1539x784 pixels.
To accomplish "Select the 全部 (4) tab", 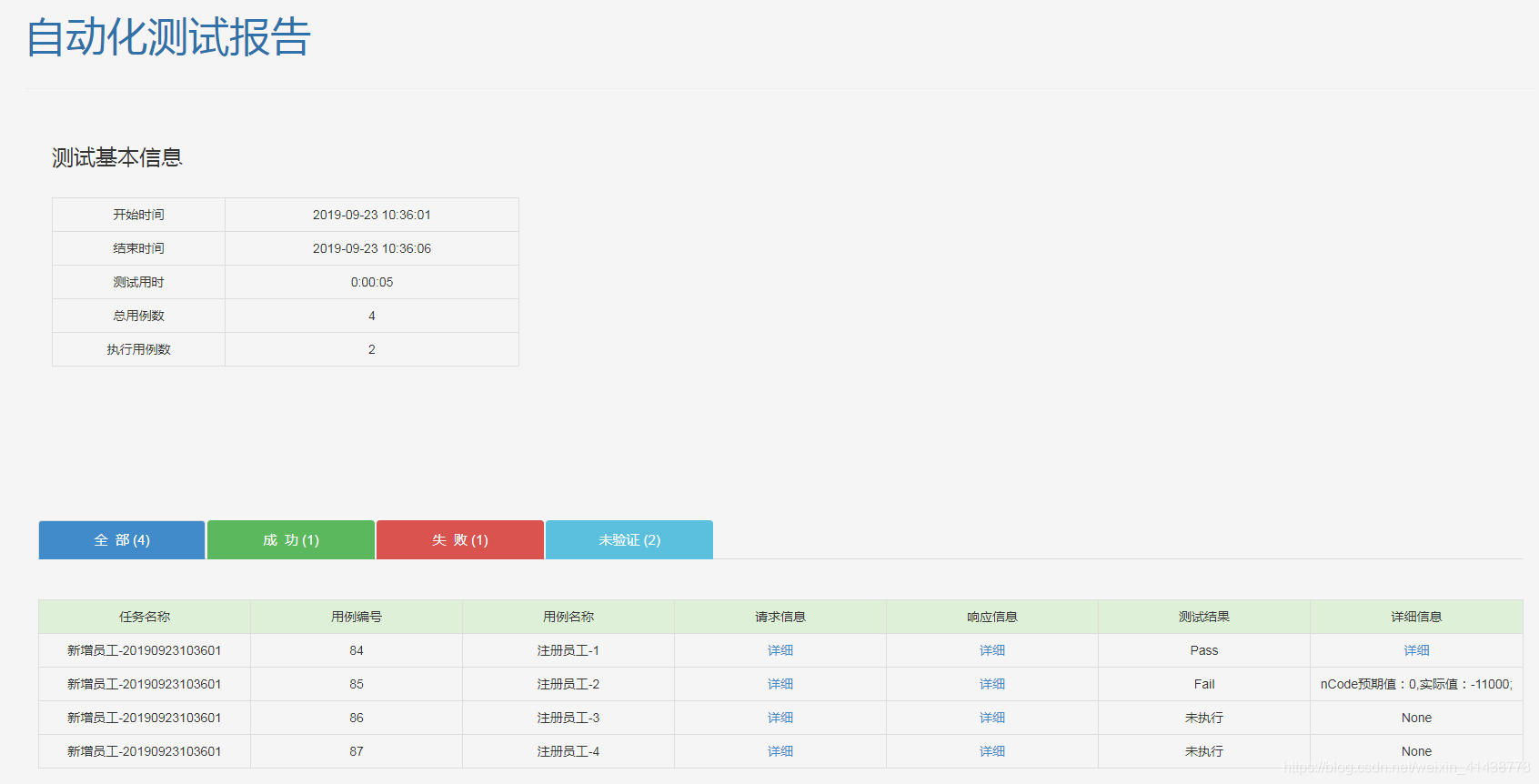I will point(122,540).
